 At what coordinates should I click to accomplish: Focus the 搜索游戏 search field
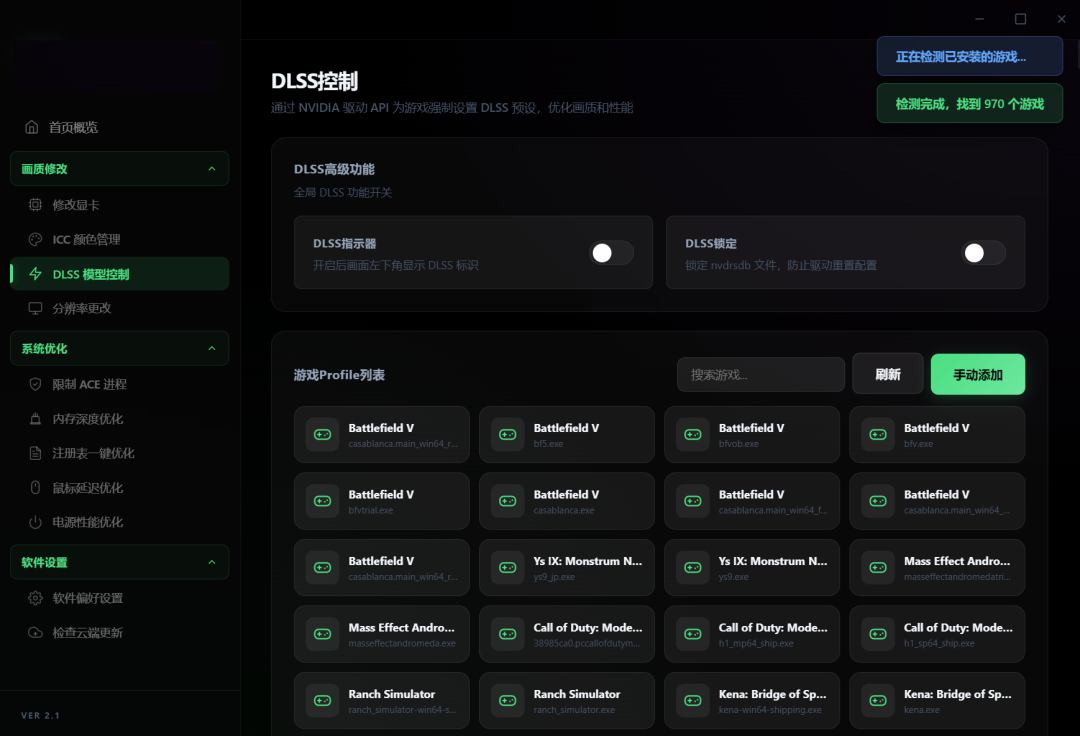(760, 375)
